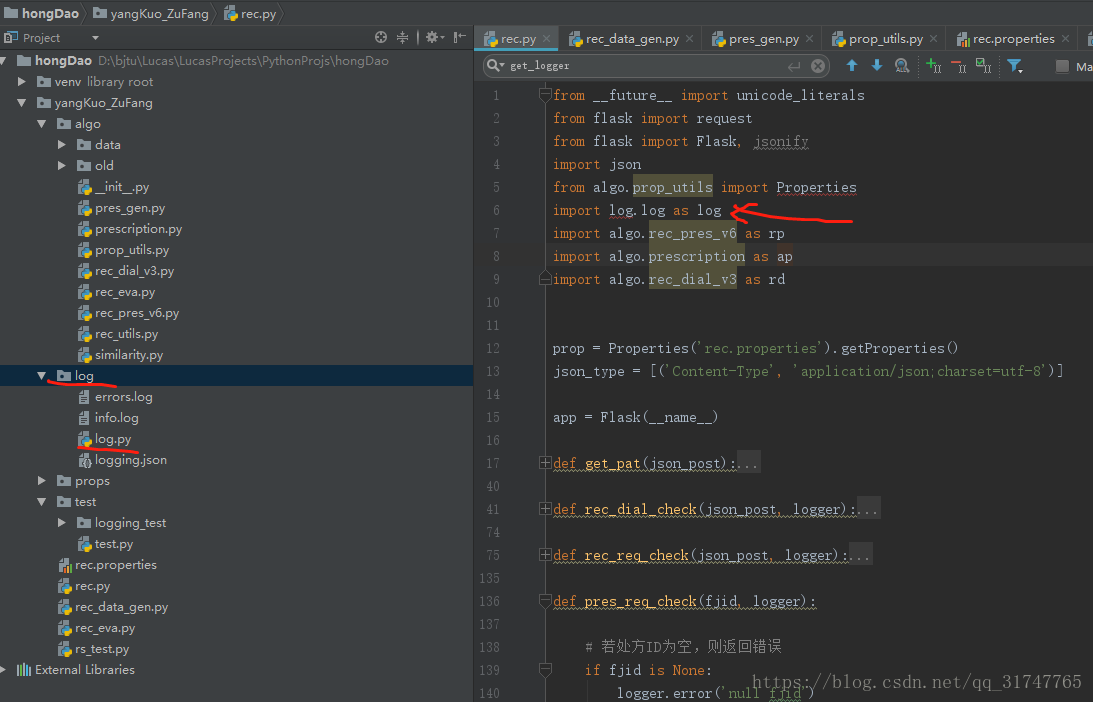Click inside the get_logger search field

(600, 65)
